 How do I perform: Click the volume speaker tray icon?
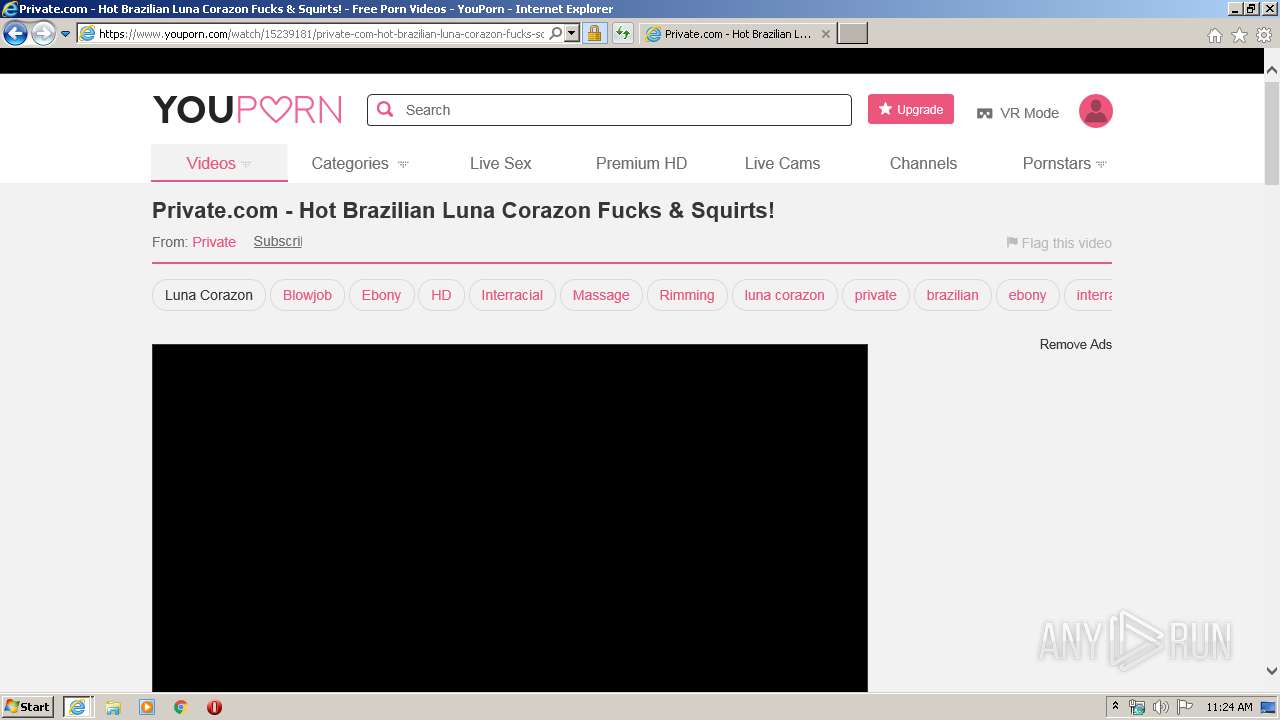[1161, 707]
